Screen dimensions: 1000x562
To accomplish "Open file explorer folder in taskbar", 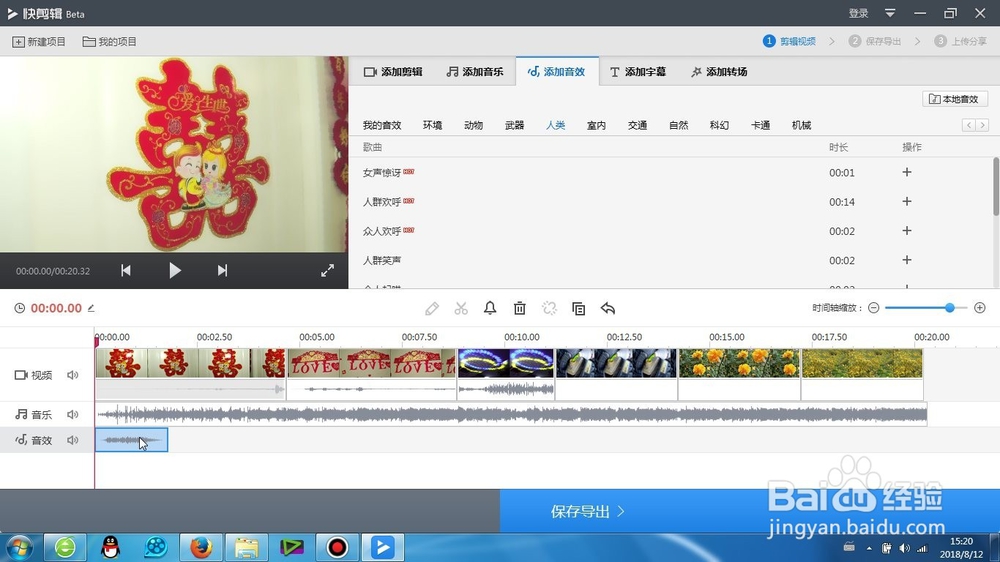I will click(x=246, y=547).
